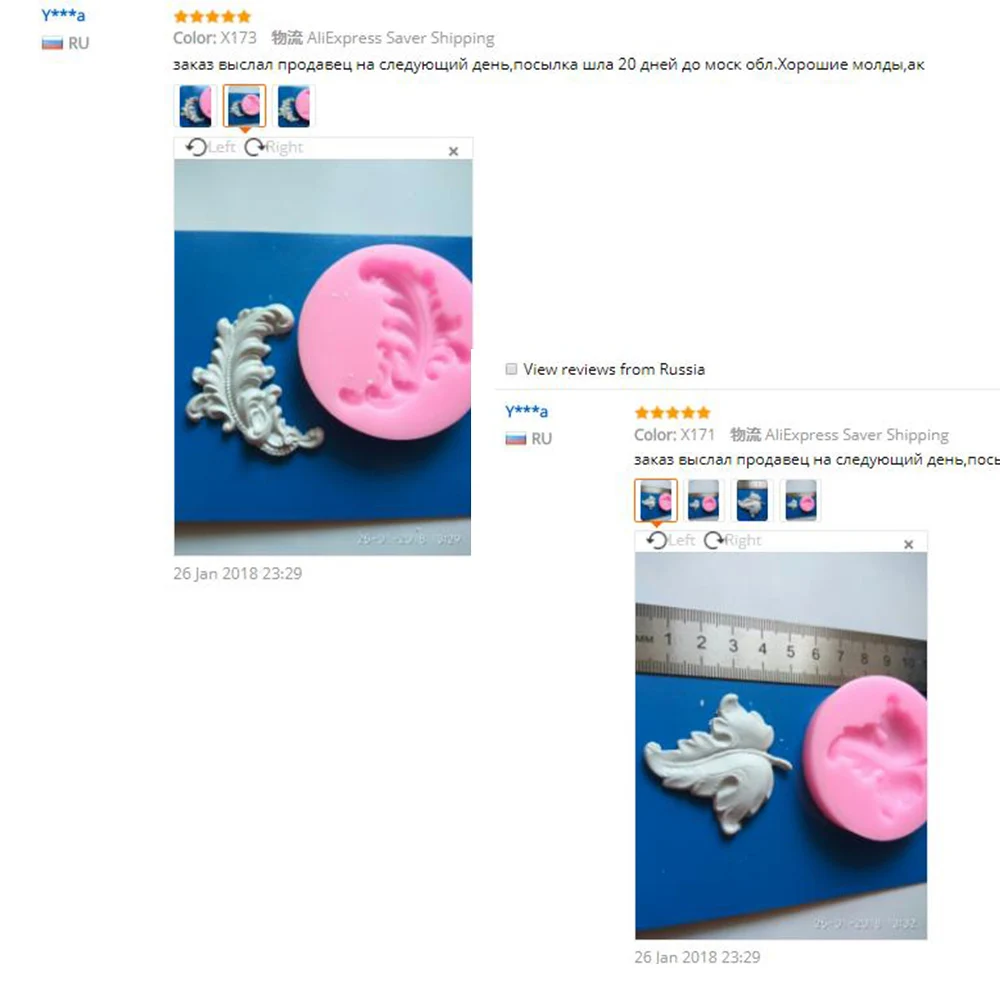Click the enlarged ruler and leaf photo
Image resolution: width=1000 pixels, height=1000 pixels.
pos(781,746)
